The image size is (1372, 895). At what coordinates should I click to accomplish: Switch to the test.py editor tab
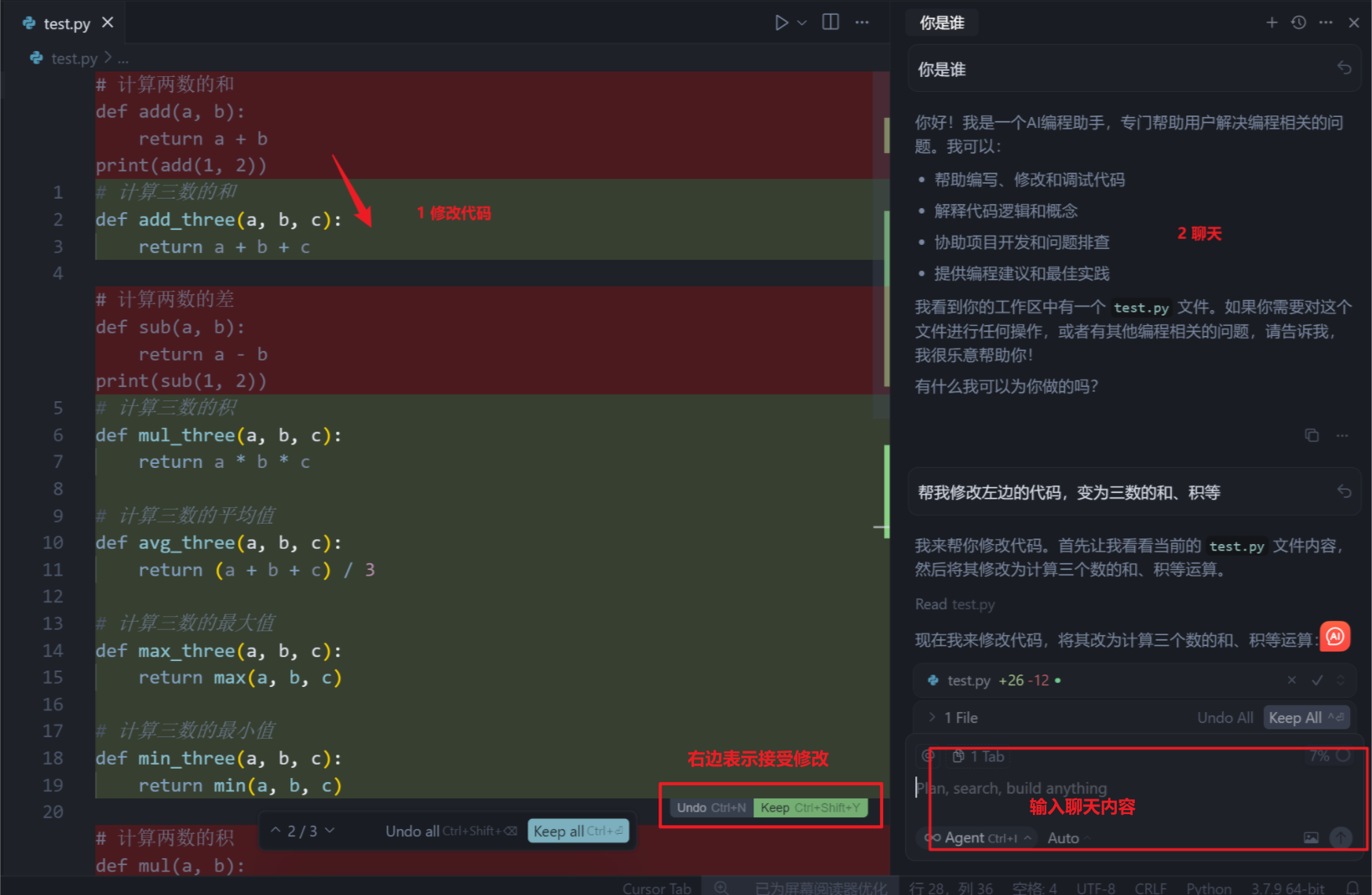coord(67,22)
